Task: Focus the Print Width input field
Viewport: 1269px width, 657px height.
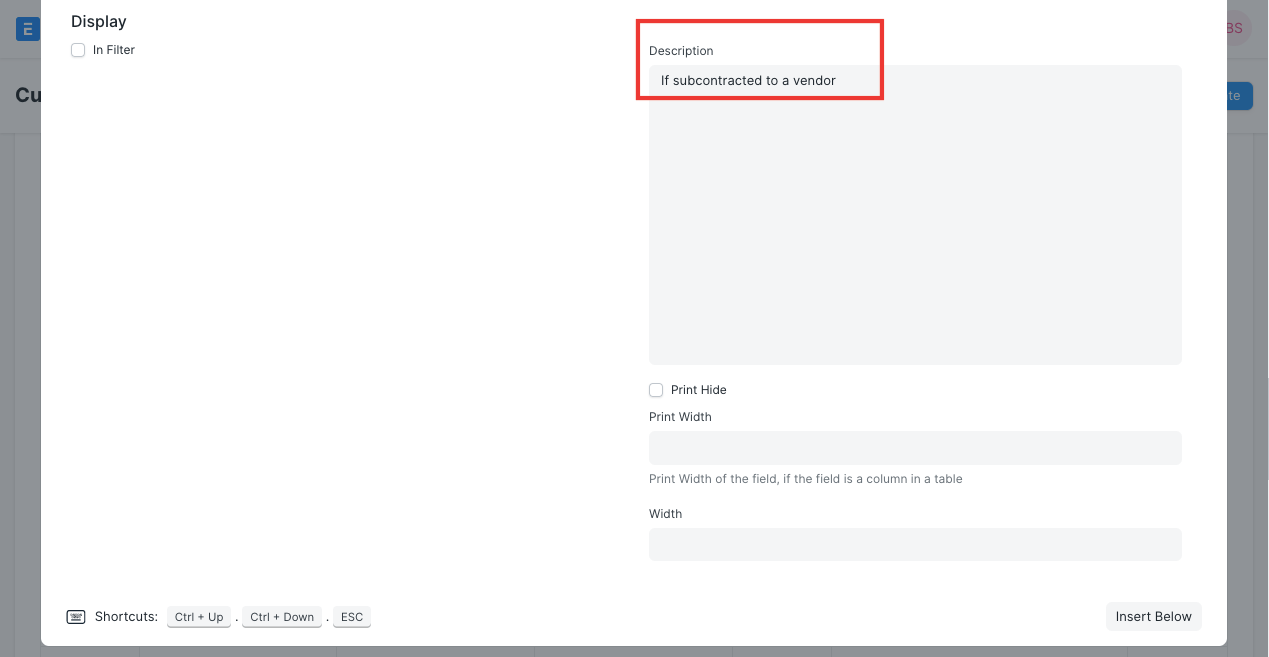Action: 915,448
